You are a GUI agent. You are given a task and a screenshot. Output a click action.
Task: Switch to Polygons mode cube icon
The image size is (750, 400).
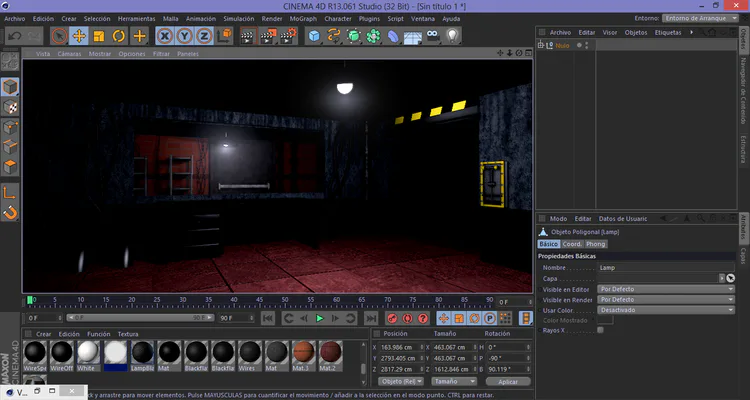point(10,167)
